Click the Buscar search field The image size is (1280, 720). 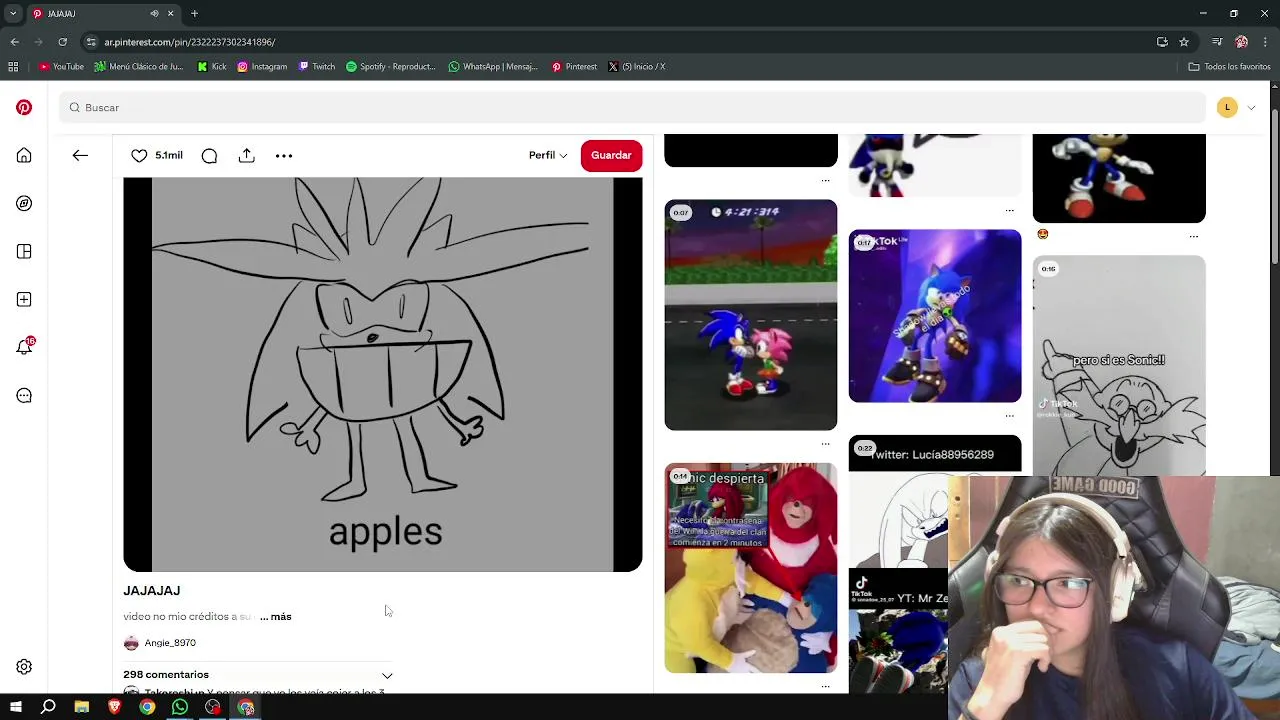tap(632, 107)
